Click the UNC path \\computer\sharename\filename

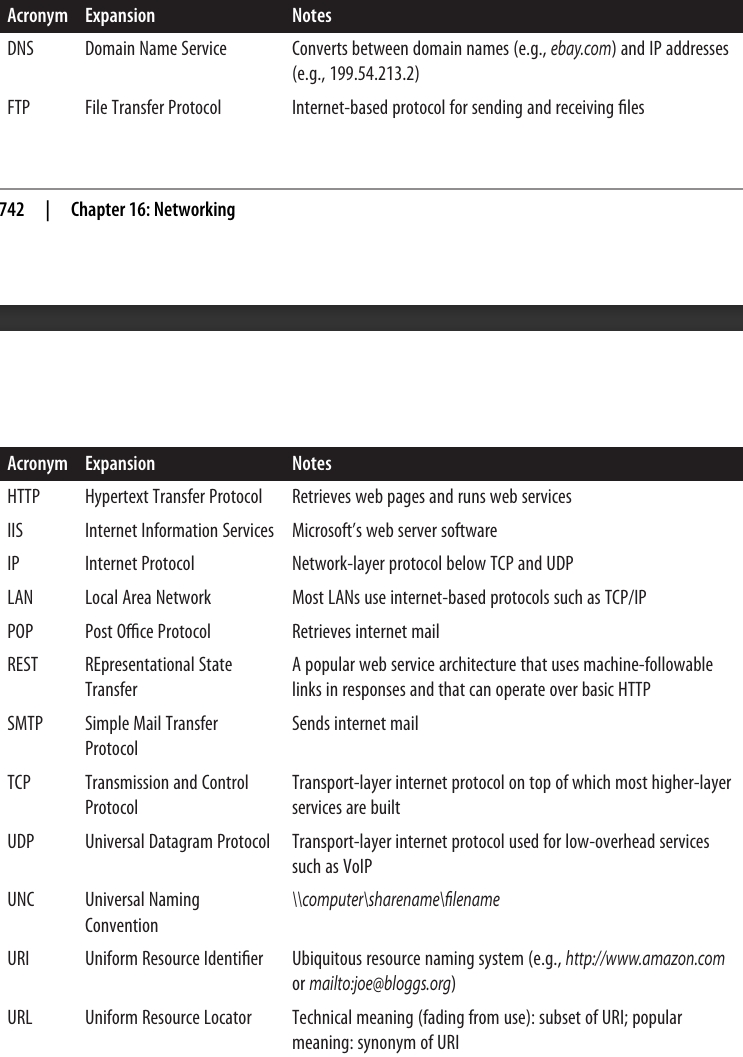[x=396, y=900]
